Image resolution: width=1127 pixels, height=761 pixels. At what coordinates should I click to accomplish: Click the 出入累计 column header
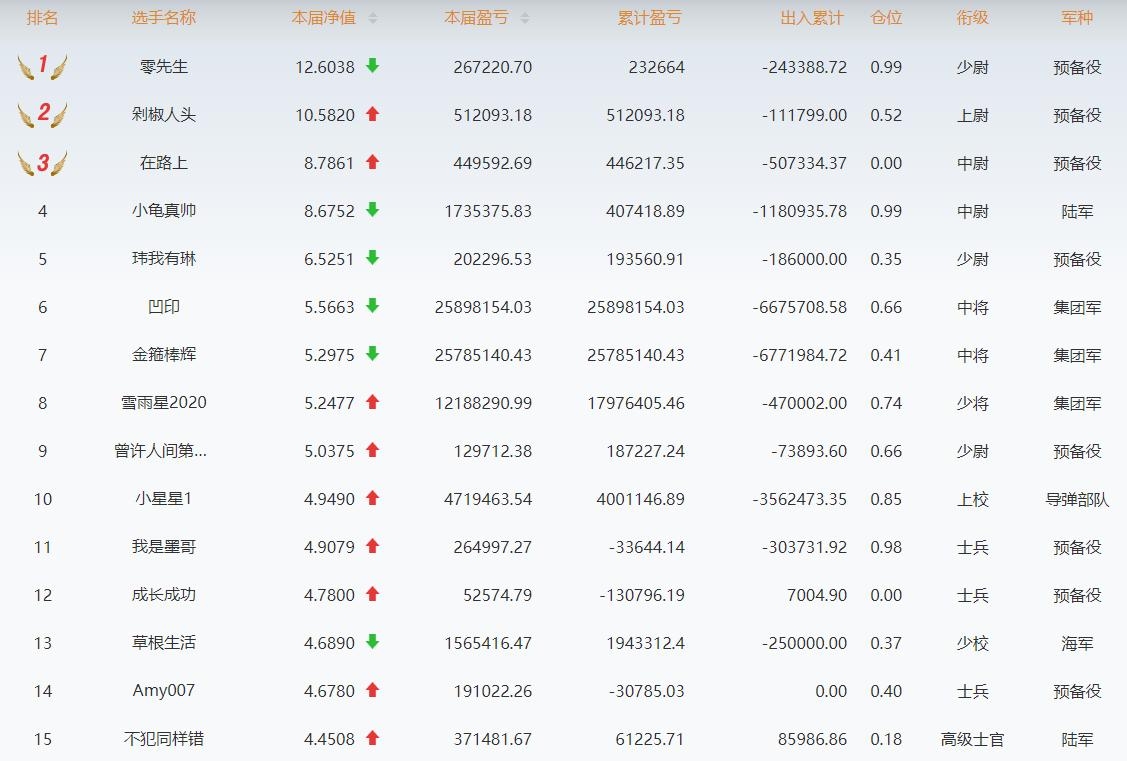[x=812, y=18]
